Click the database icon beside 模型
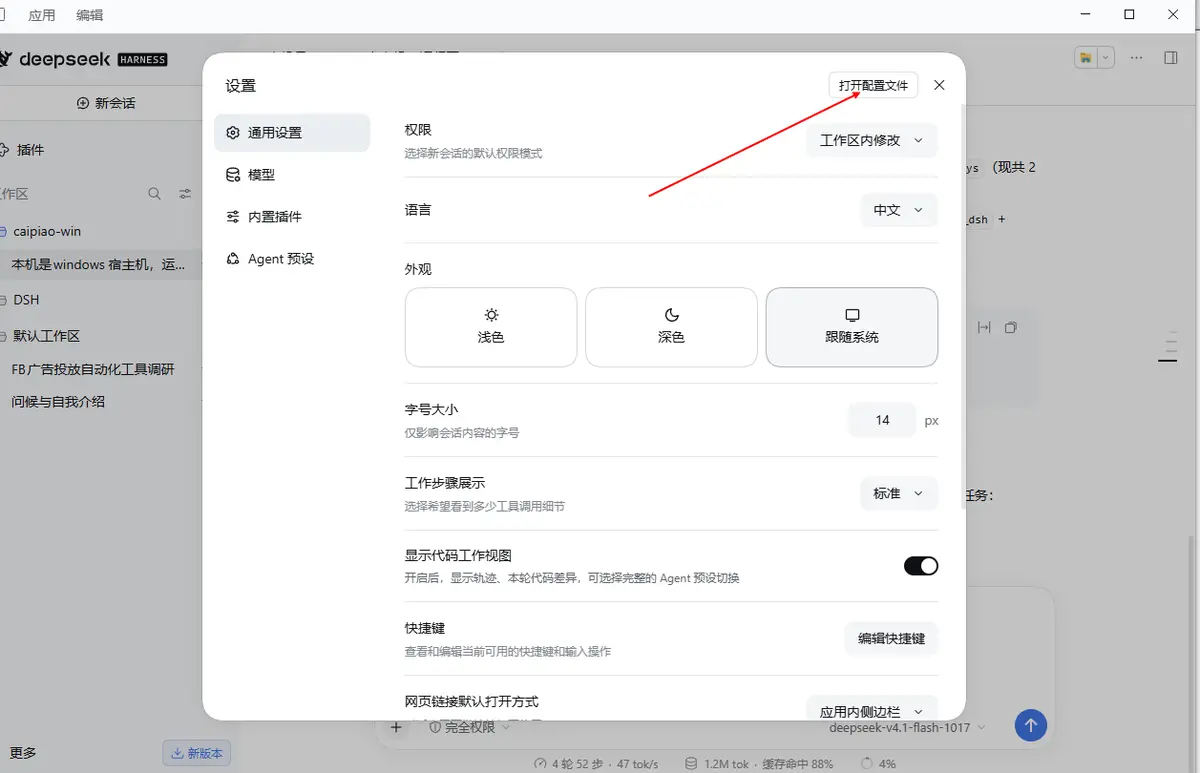Screen dimensions: 1200x773 (233, 174)
